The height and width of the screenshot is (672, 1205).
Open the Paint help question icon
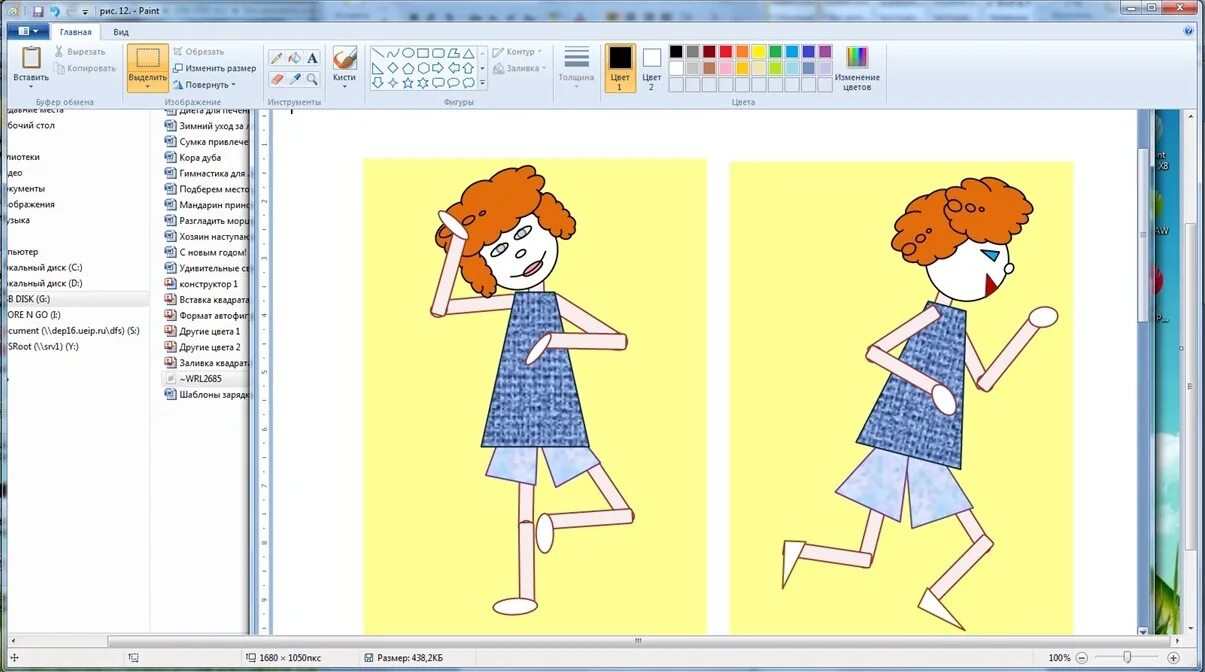tap(1189, 31)
